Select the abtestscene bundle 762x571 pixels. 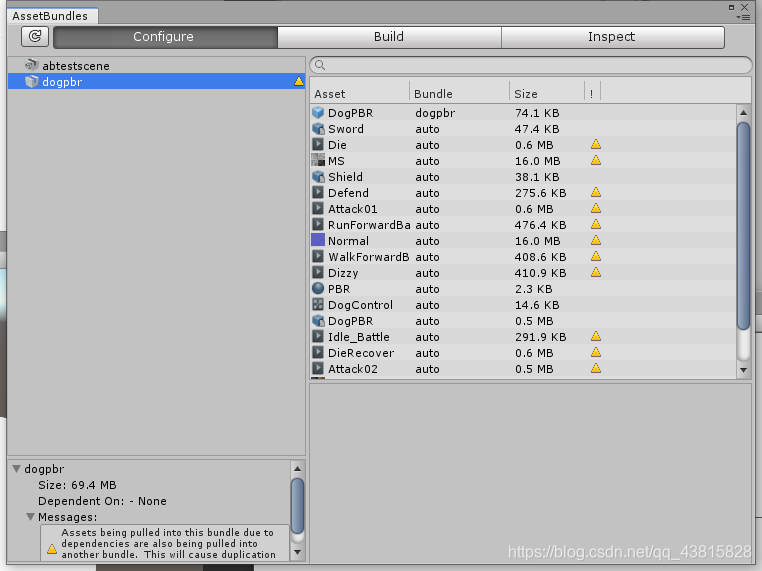156,66
